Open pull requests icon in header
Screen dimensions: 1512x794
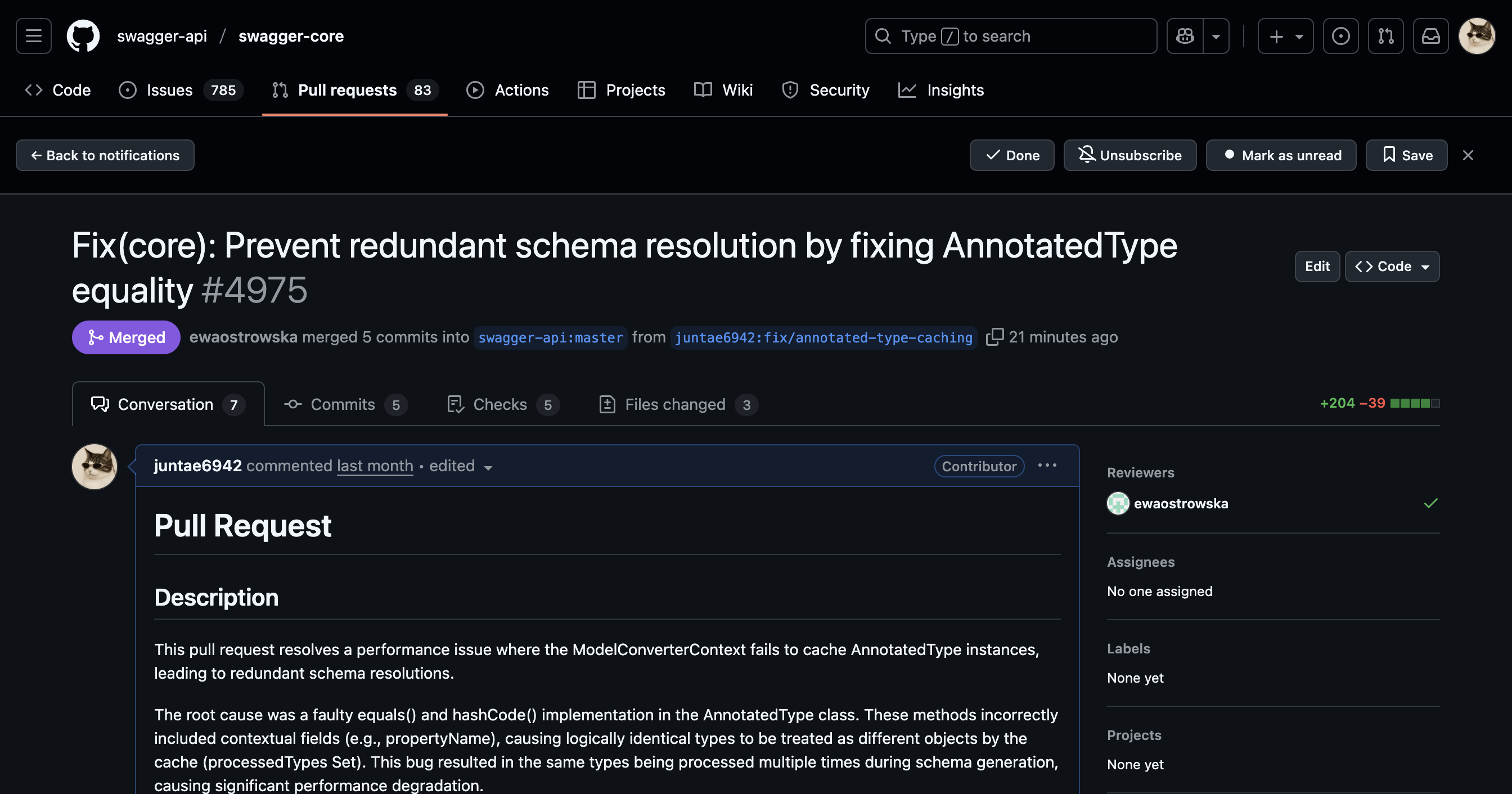pos(1386,37)
